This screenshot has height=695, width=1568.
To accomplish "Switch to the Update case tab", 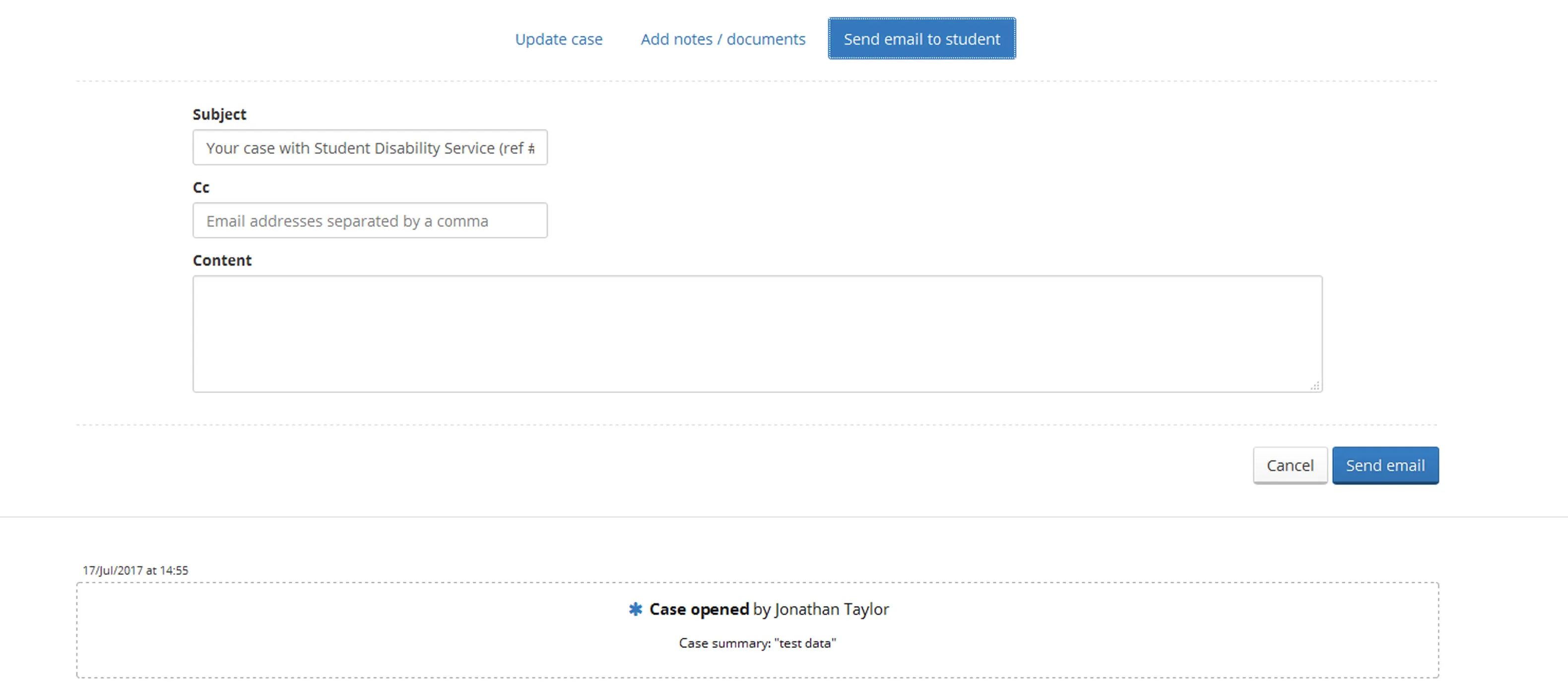I will [x=558, y=38].
